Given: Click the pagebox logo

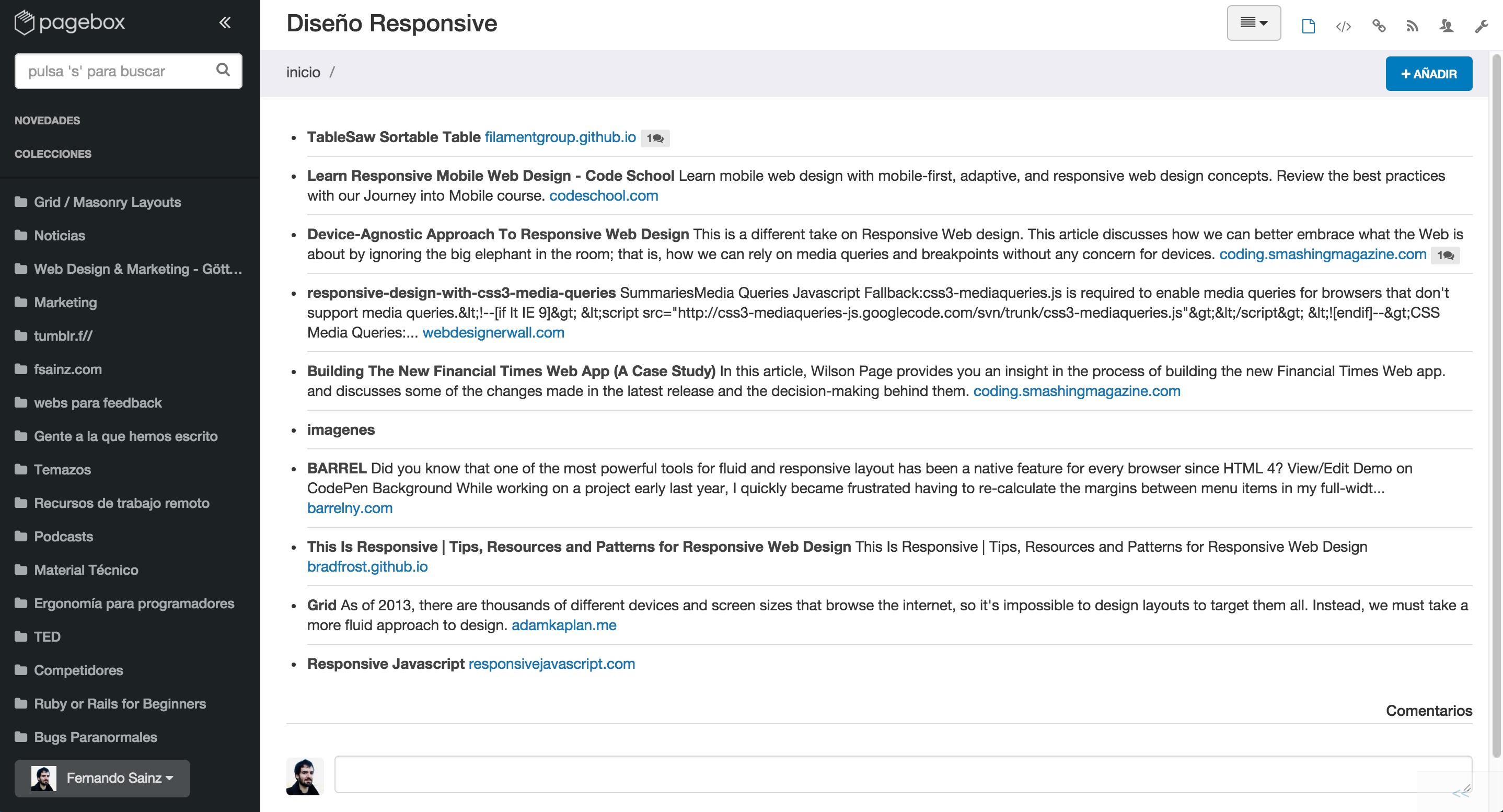Looking at the screenshot, I should pyautogui.click(x=70, y=22).
